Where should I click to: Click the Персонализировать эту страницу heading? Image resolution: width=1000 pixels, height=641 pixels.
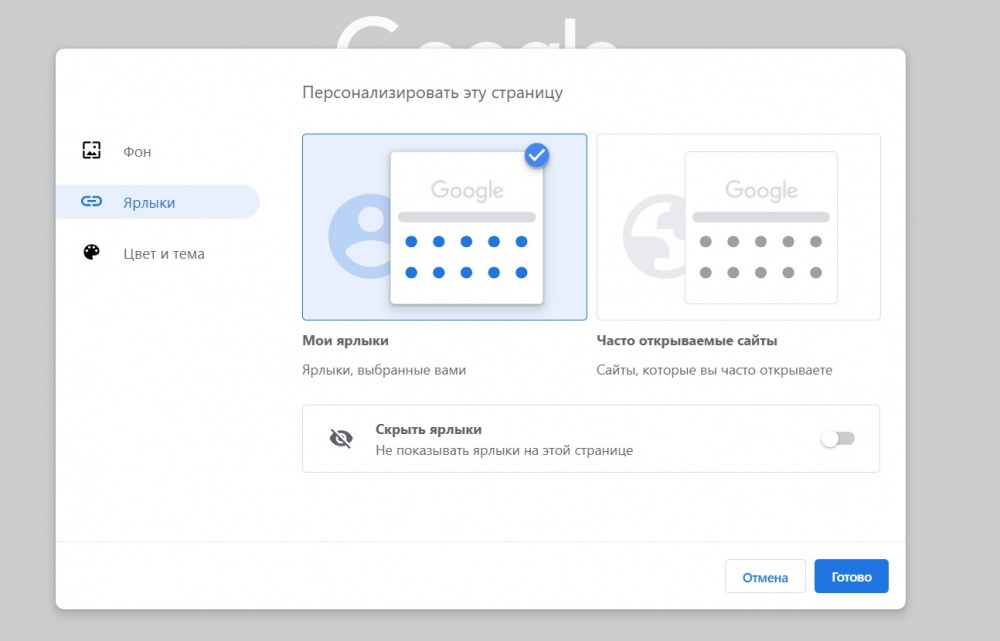(432, 93)
